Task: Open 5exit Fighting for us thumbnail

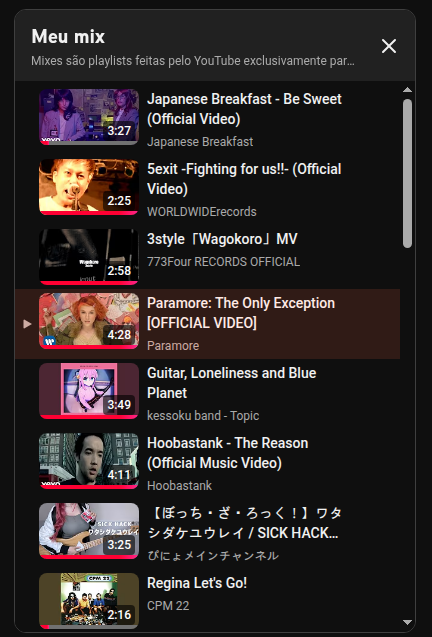Action: pos(89,187)
